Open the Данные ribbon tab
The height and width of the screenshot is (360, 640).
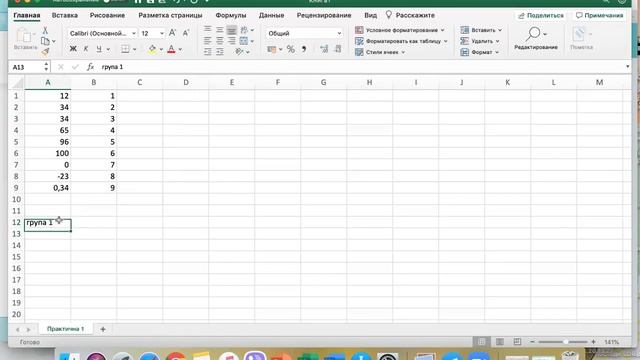click(271, 16)
